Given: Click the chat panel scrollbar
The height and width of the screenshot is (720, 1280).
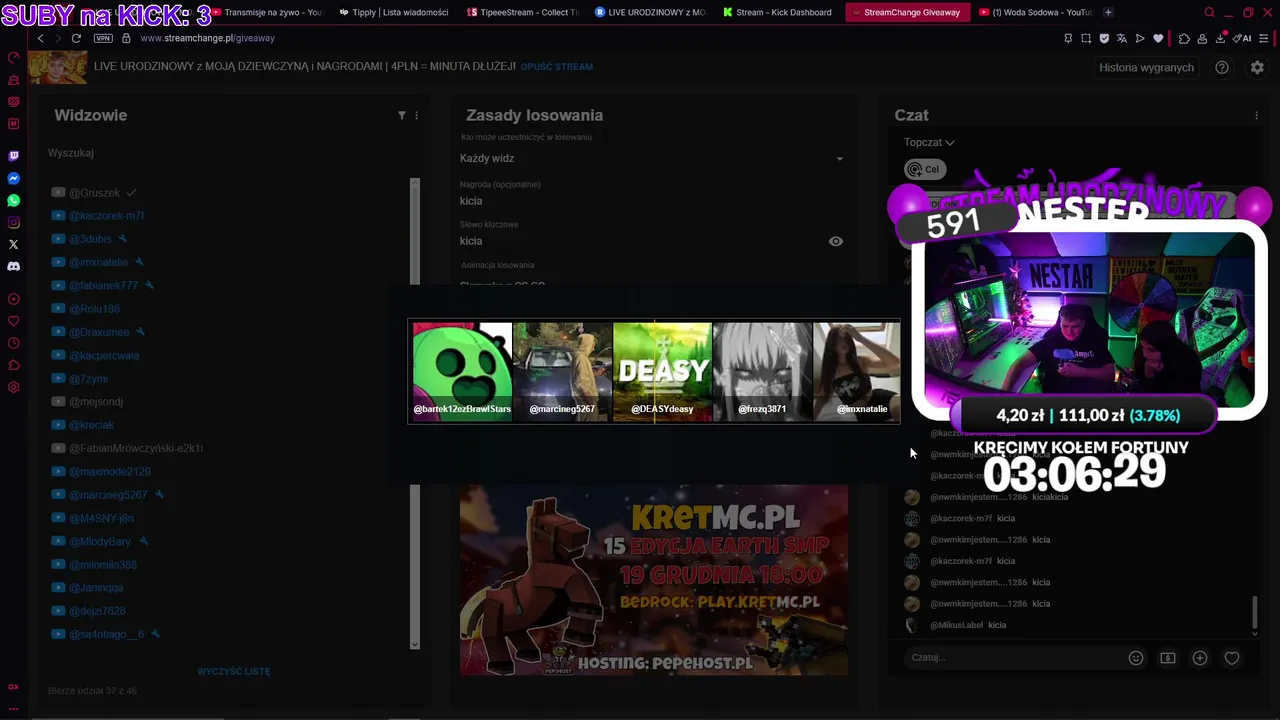Looking at the screenshot, I should (1255, 613).
